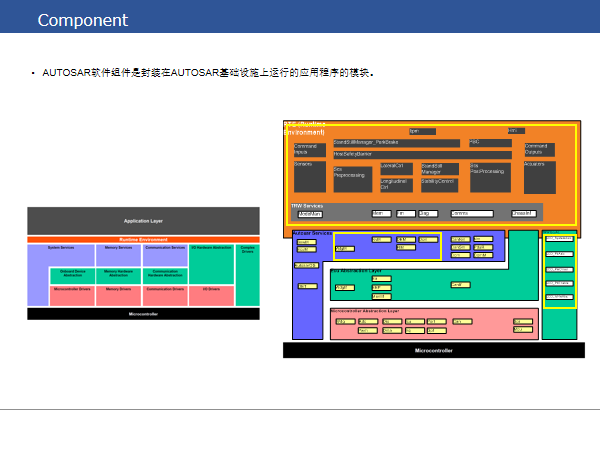This screenshot has width=600, height=450.
Task: Select the 'Application Layer' block in left diagram
Action: (143, 221)
